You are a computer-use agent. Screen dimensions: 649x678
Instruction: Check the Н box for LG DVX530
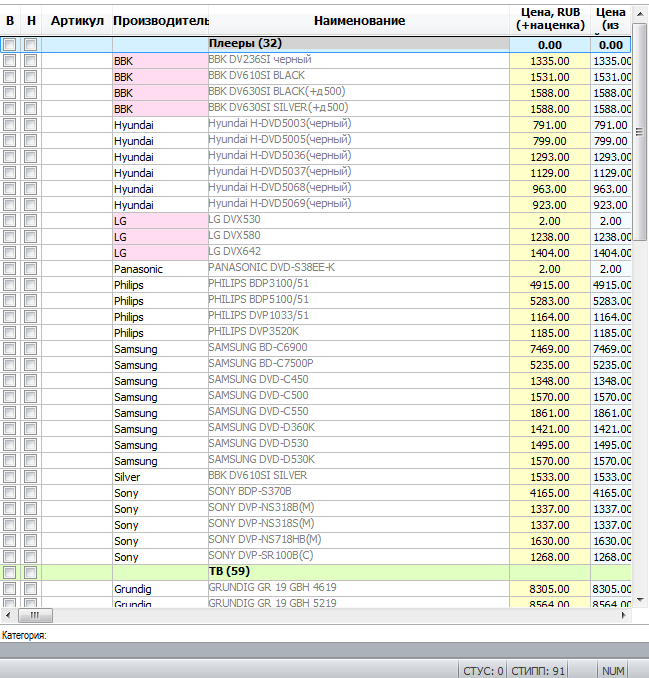(x=30, y=221)
